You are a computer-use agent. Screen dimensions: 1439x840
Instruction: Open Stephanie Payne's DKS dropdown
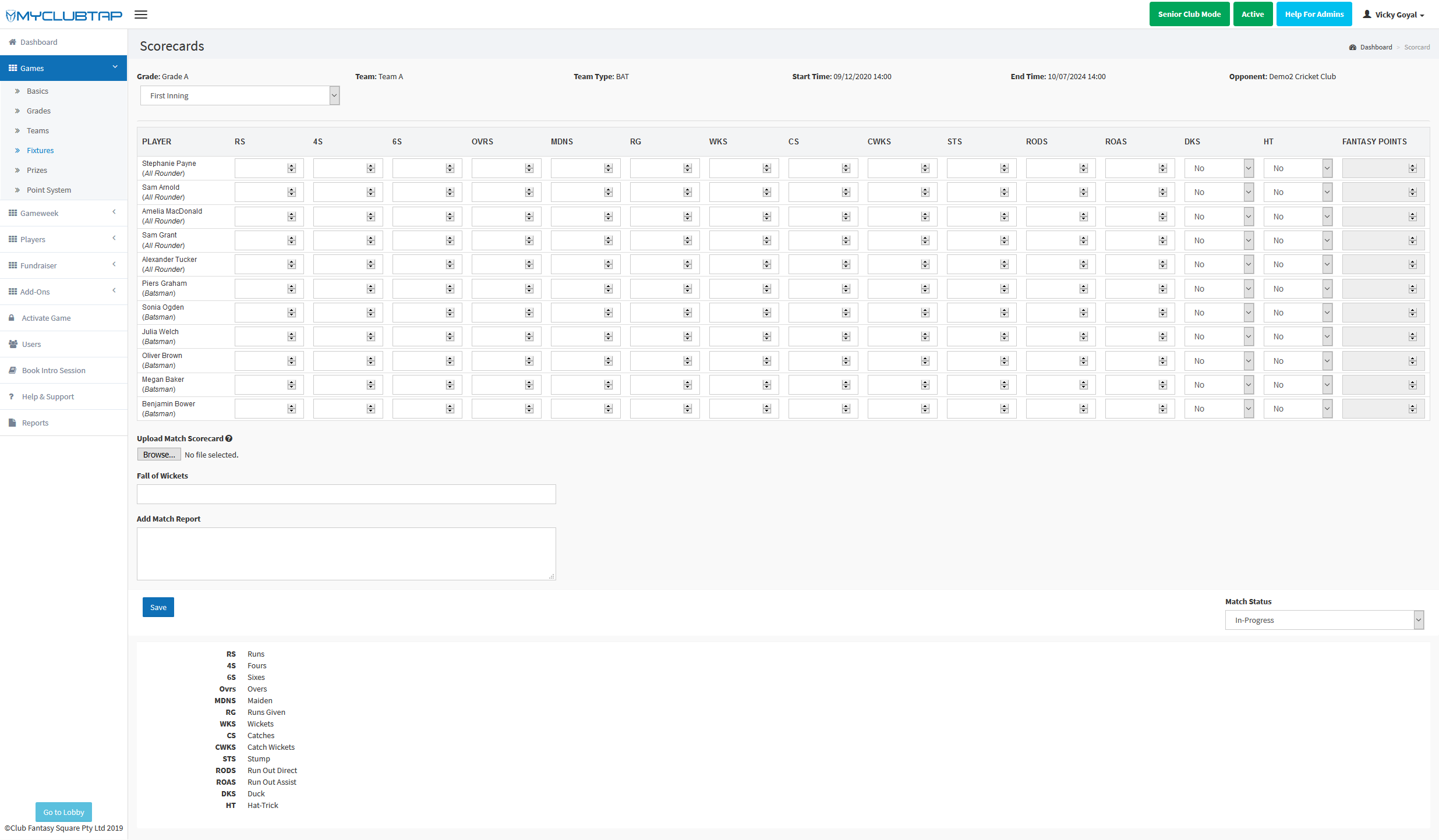click(1218, 168)
